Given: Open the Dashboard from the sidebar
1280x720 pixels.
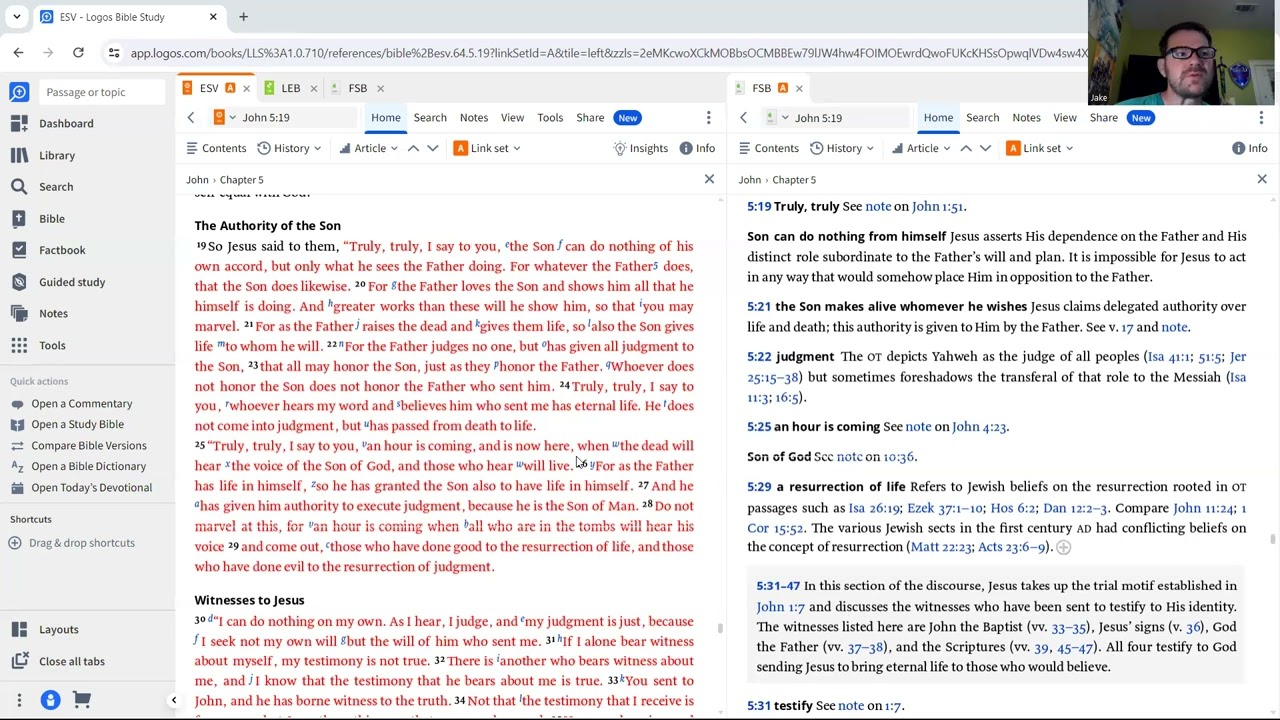Looking at the screenshot, I should point(66,123).
